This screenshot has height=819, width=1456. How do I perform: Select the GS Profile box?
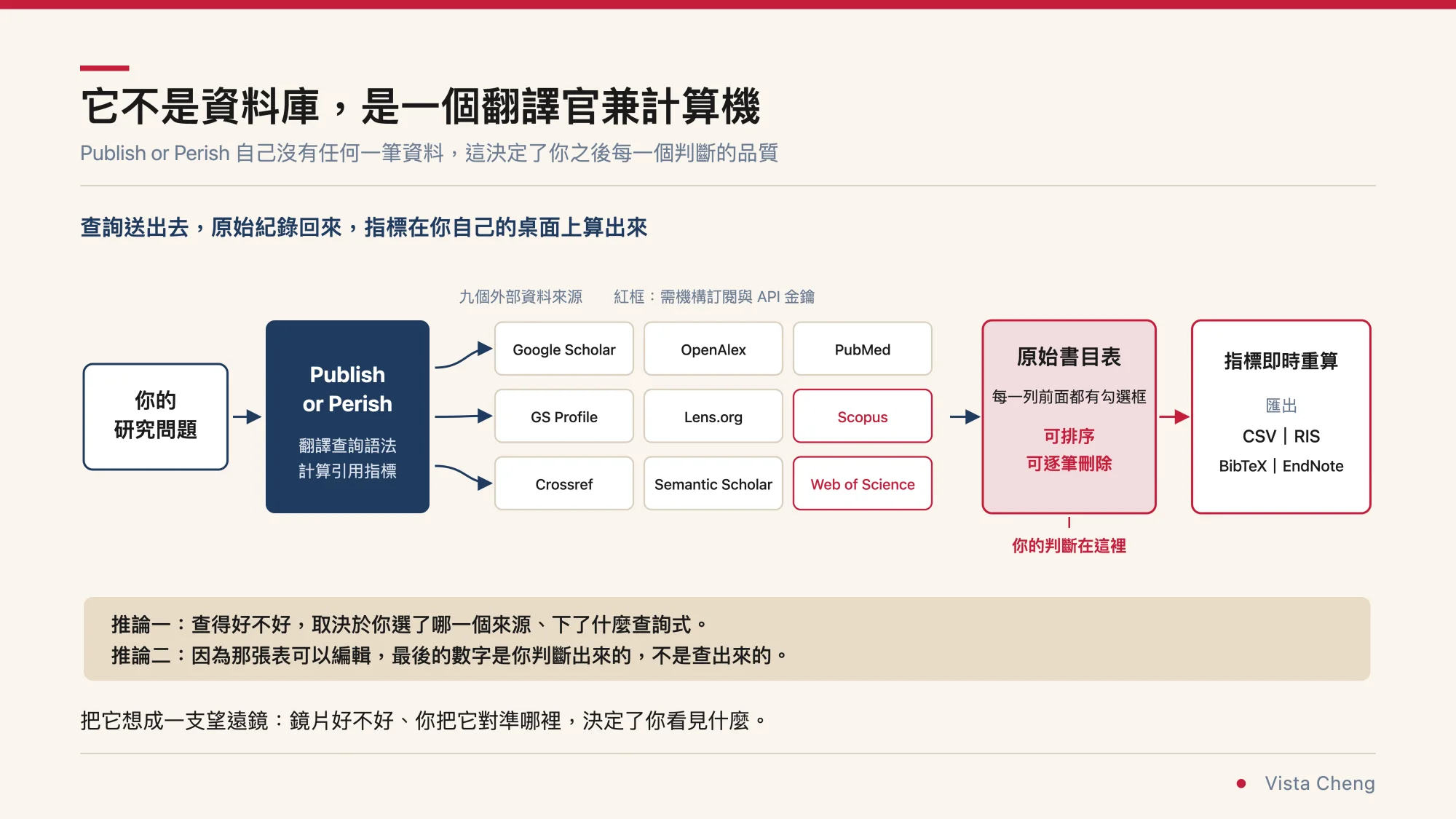564,416
